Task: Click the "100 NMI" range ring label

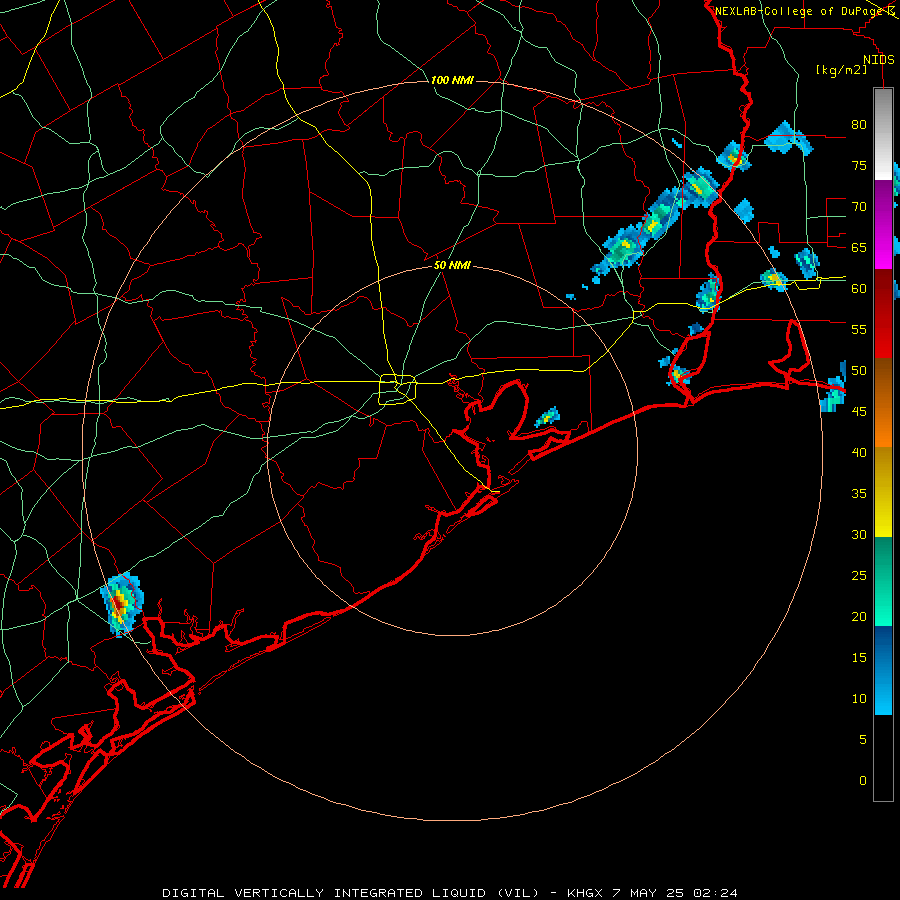Action: [452, 80]
